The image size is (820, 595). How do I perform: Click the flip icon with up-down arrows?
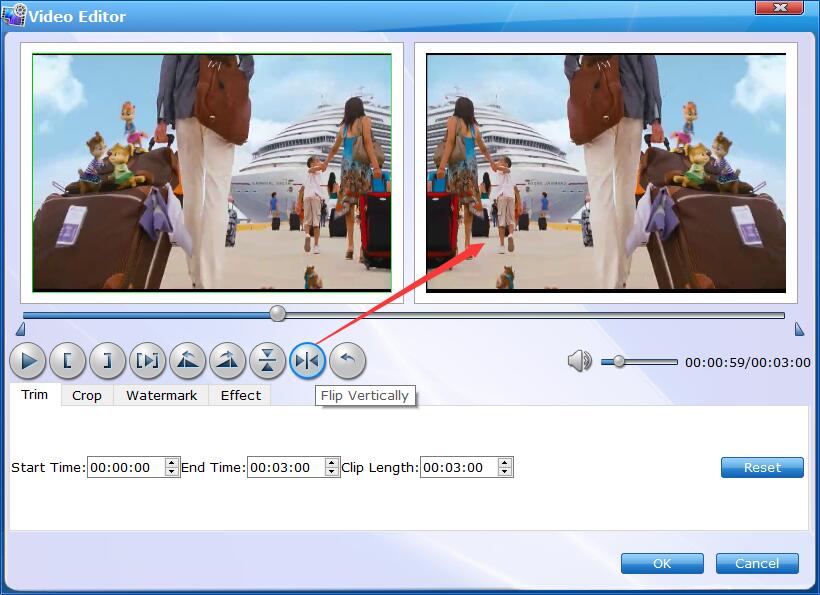coord(268,360)
